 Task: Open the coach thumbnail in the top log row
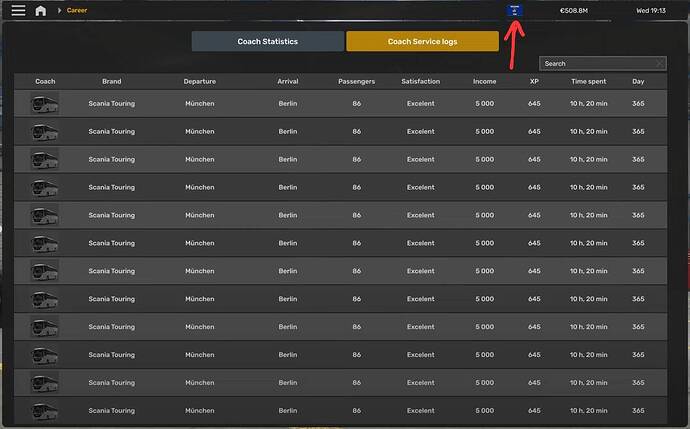44,104
